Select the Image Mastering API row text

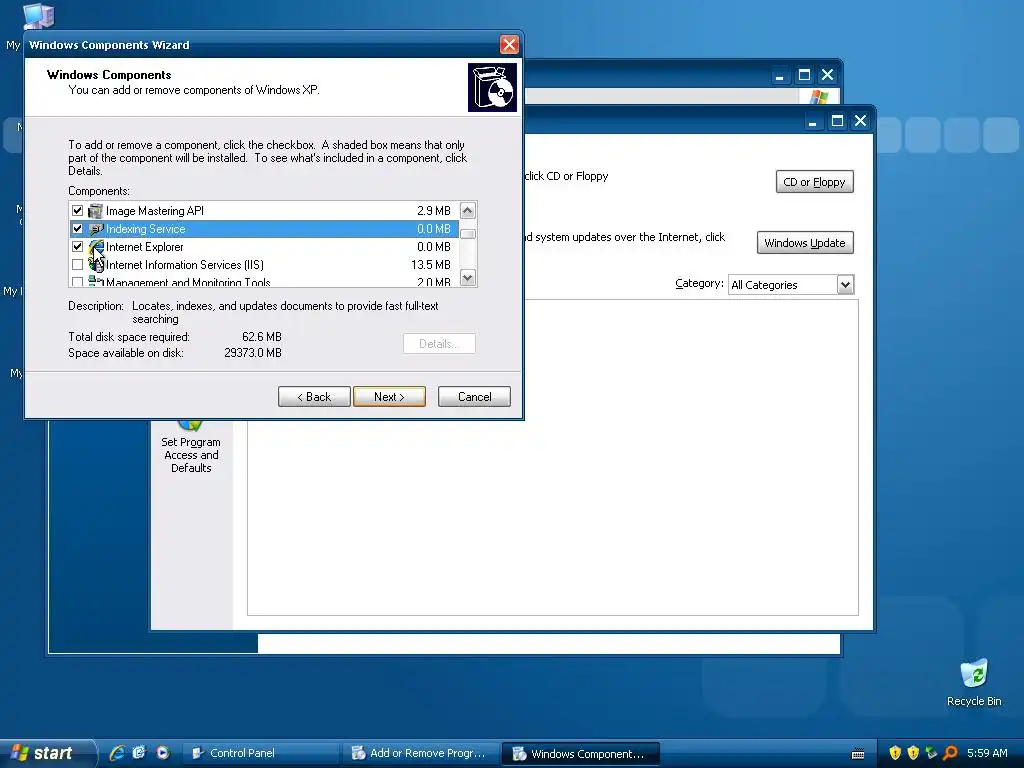click(x=155, y=211)
